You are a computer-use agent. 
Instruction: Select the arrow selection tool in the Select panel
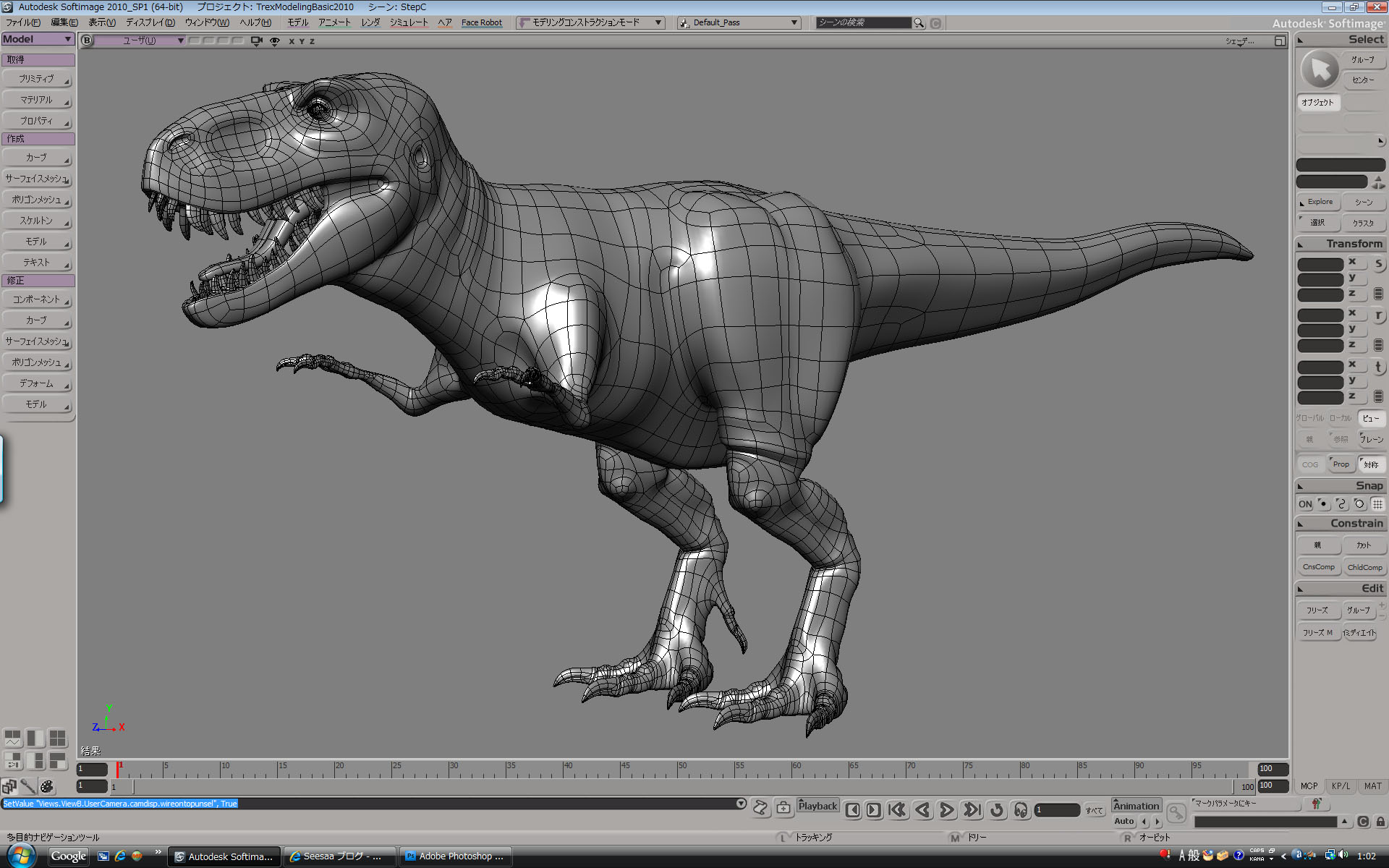(1320, 69)
